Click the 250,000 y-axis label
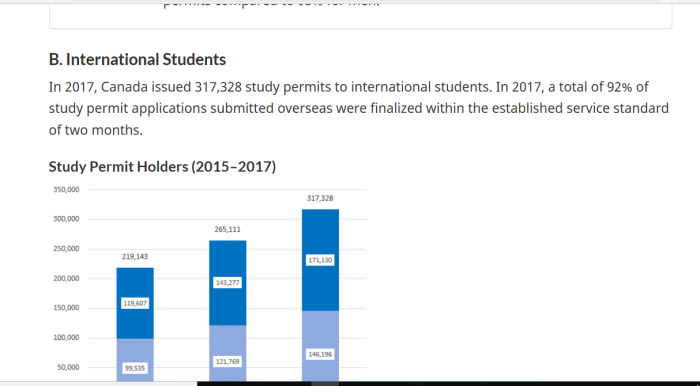The height and width of the screenshot is (386, 700). tap(67, 249)
